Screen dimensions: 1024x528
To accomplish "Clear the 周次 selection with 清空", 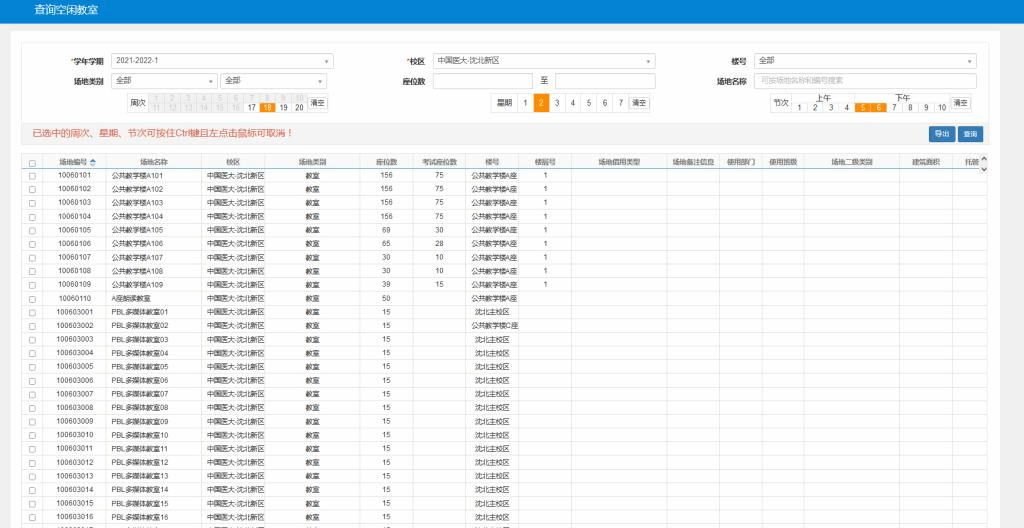I will [317, 103].
